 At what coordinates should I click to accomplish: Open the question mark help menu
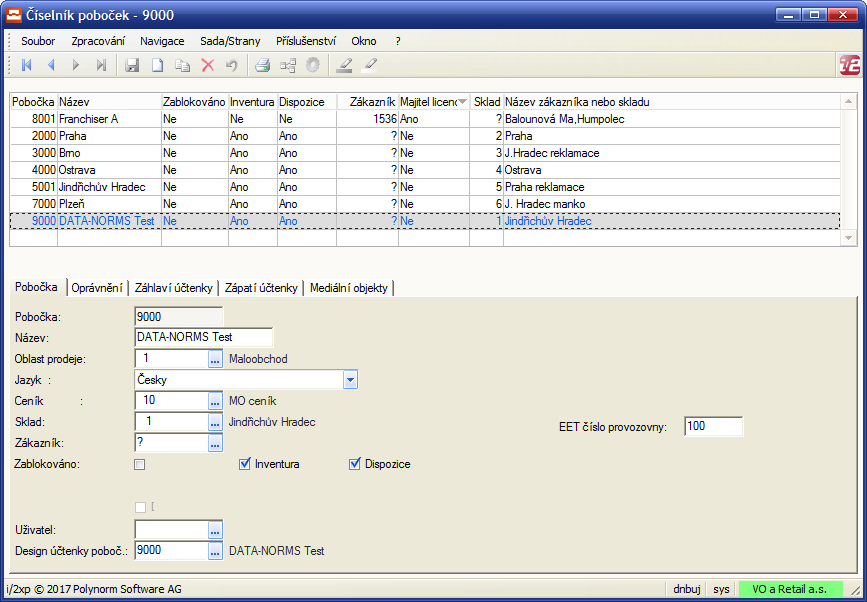pos(398,41)
